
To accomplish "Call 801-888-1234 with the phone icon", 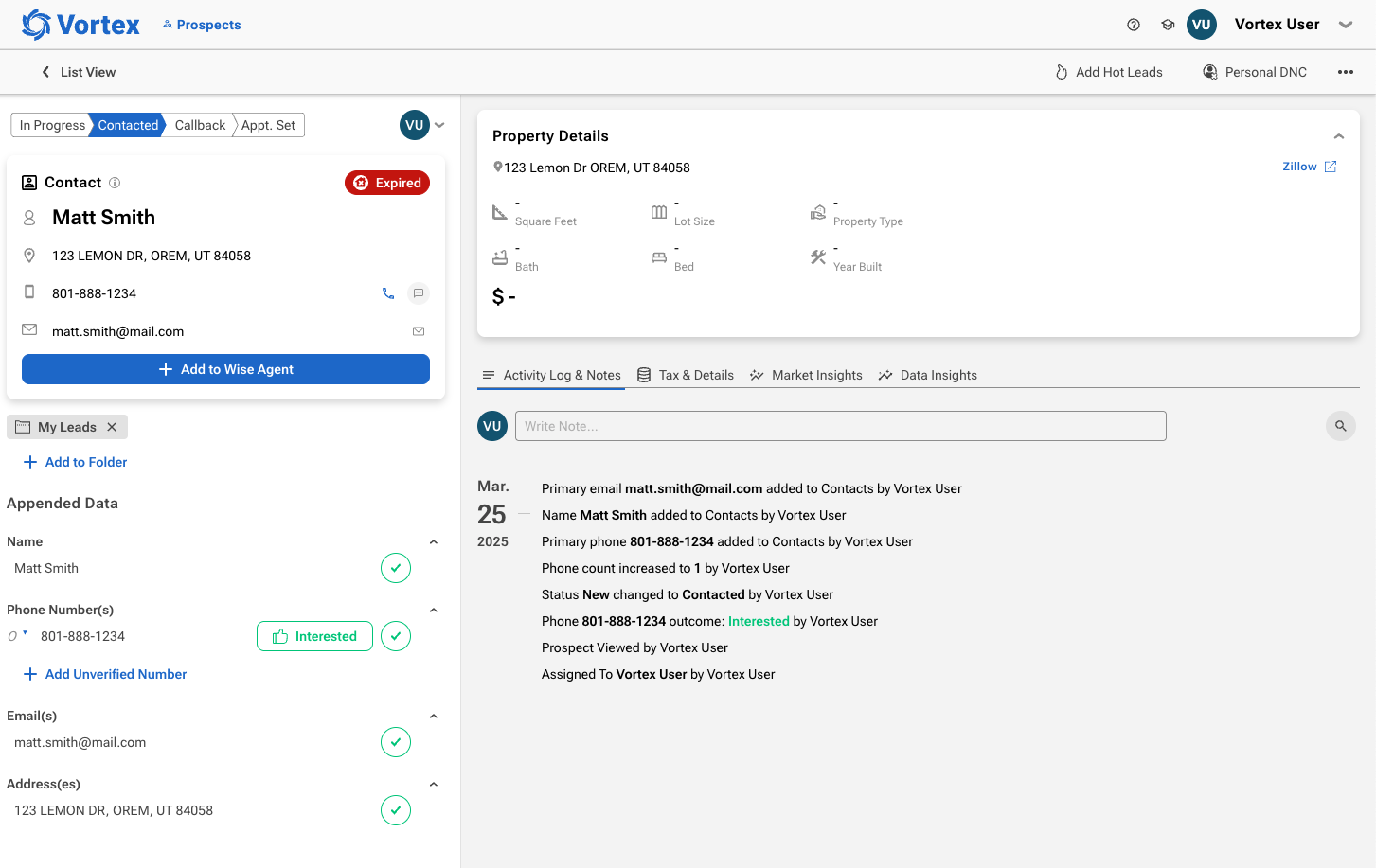I will (x=388, y=293).
